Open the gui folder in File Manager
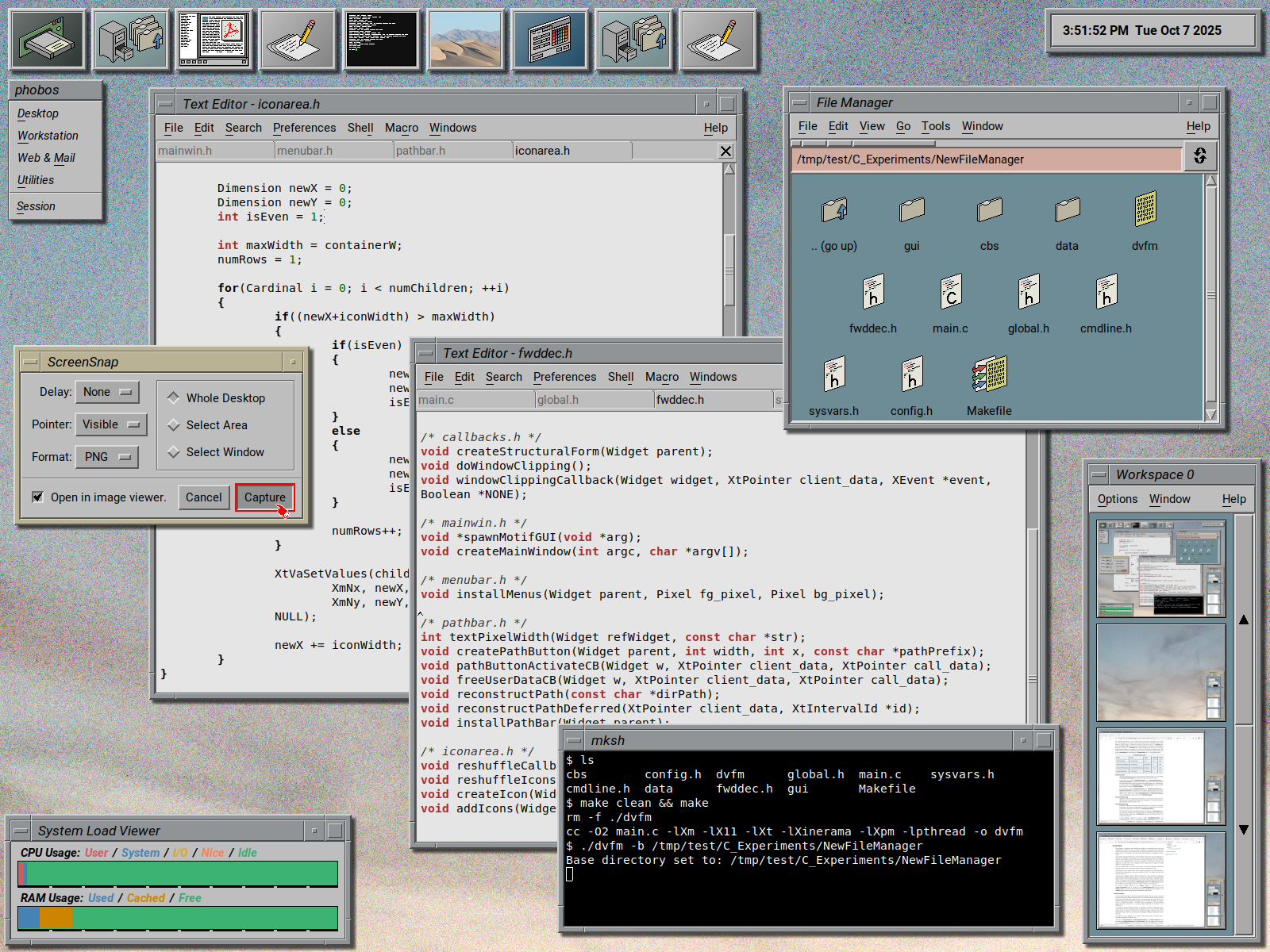This screenshot has width=1270, height=952. [x=911, y=212]
